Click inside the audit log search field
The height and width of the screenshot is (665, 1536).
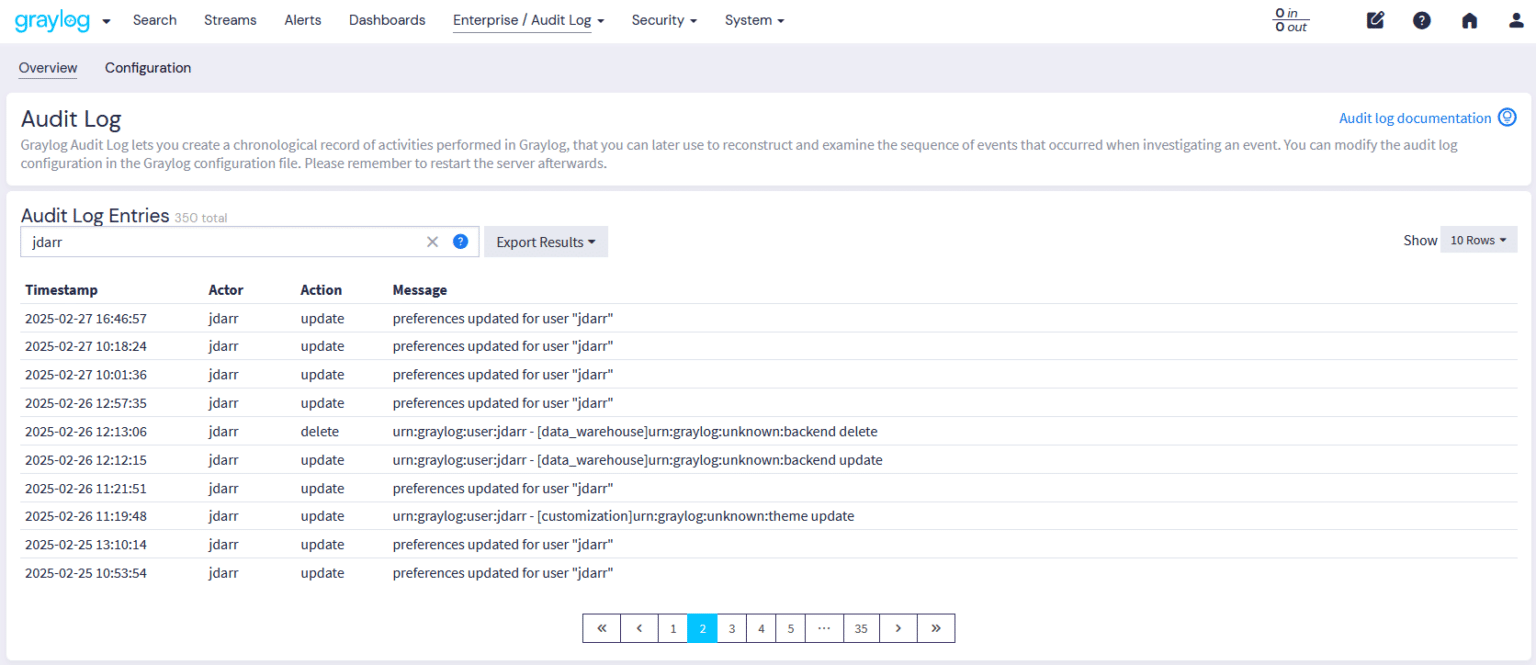click(x=200, y=241)
